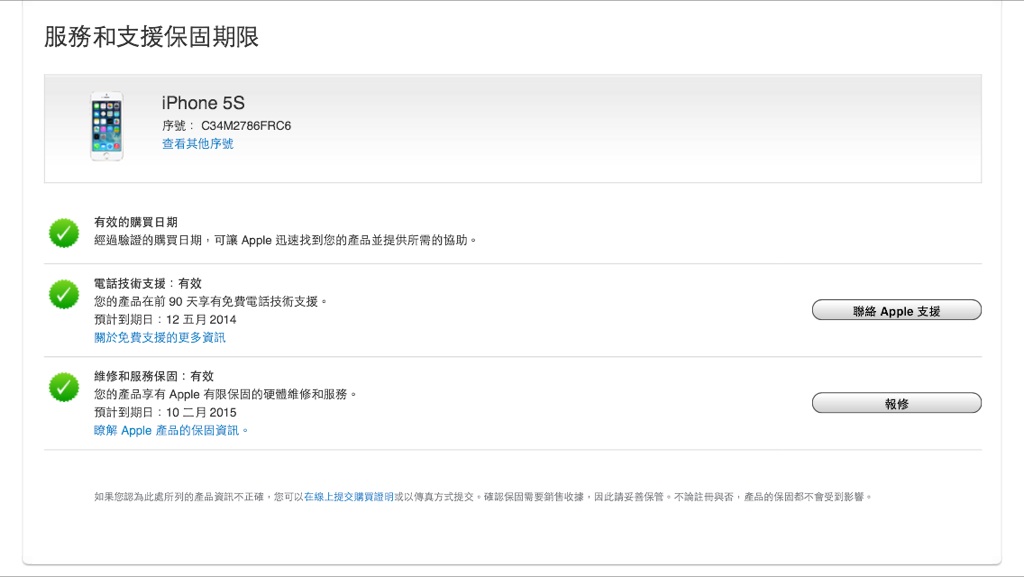Click the 經過驗證的購買日期 description line
The width and height of the screenshot is (1024, 577).
[285, 240]
